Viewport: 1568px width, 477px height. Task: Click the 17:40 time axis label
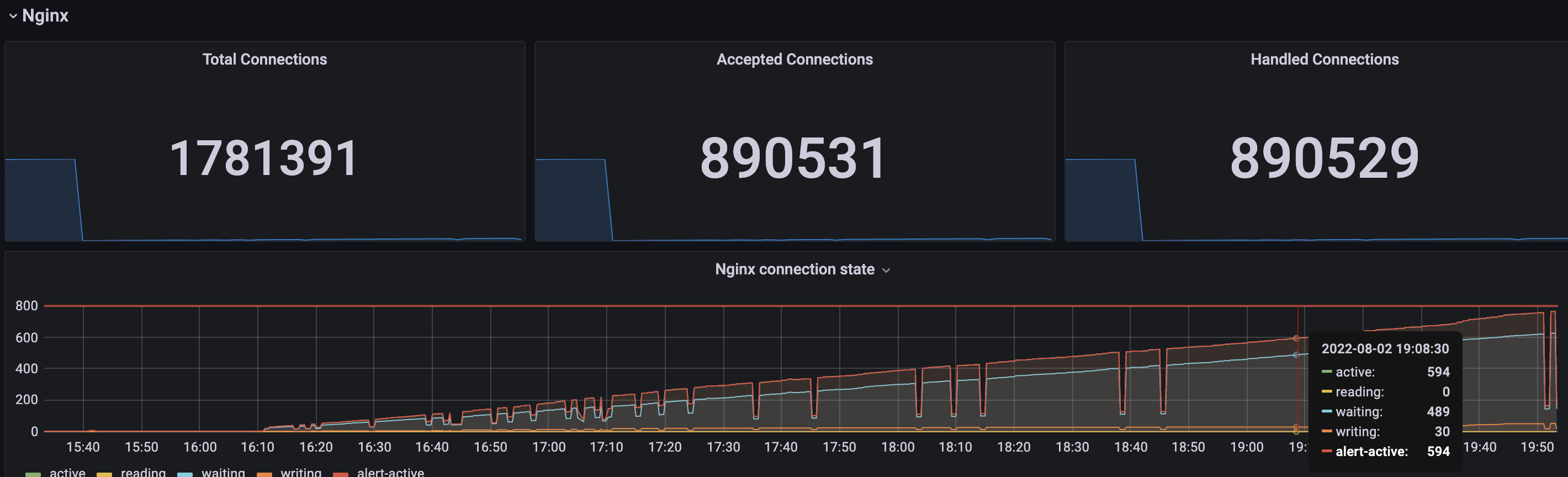[781, 447]
